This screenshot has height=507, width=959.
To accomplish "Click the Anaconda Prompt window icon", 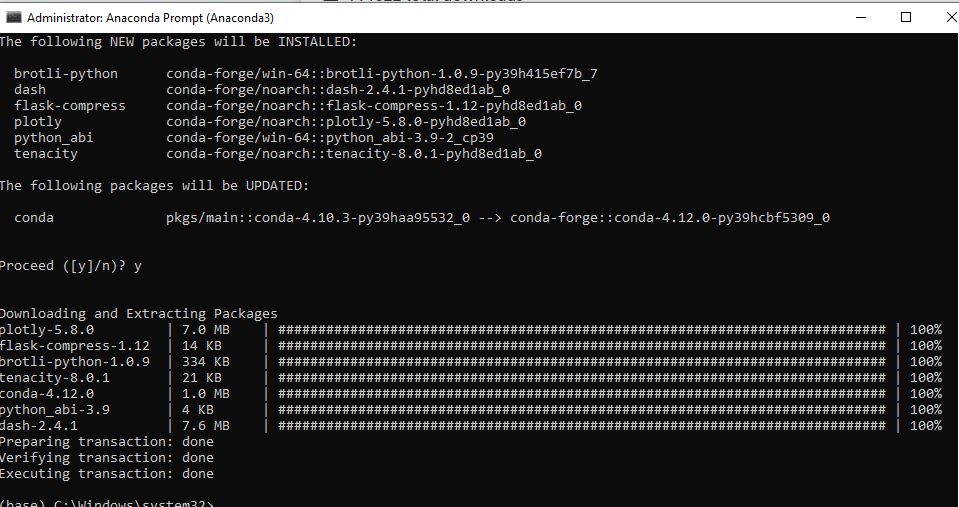I will [13, 17].
